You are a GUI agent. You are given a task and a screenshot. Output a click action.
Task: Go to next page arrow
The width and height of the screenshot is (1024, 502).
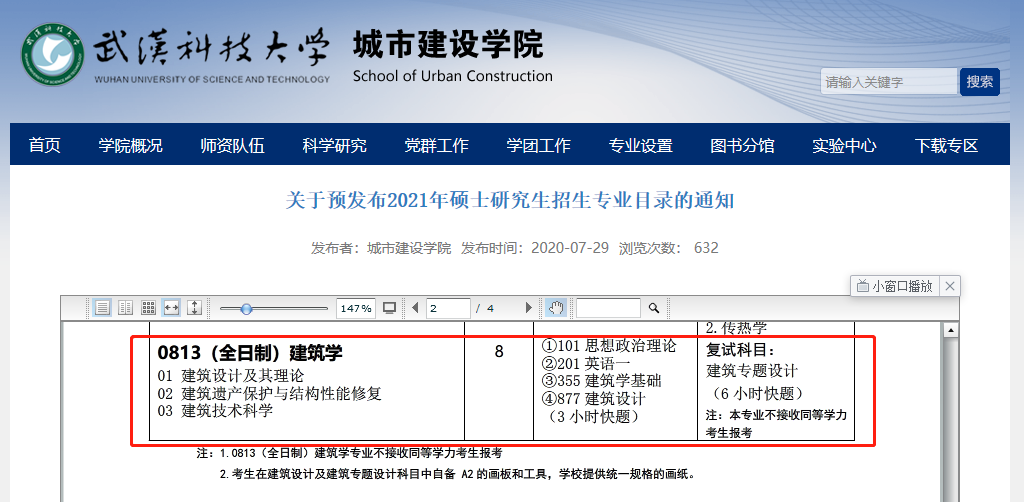click(529, 308)
